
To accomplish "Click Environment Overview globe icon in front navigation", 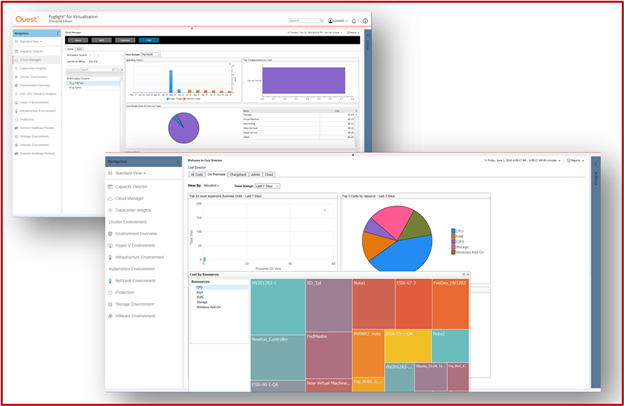I will click(x=110, y=234).
